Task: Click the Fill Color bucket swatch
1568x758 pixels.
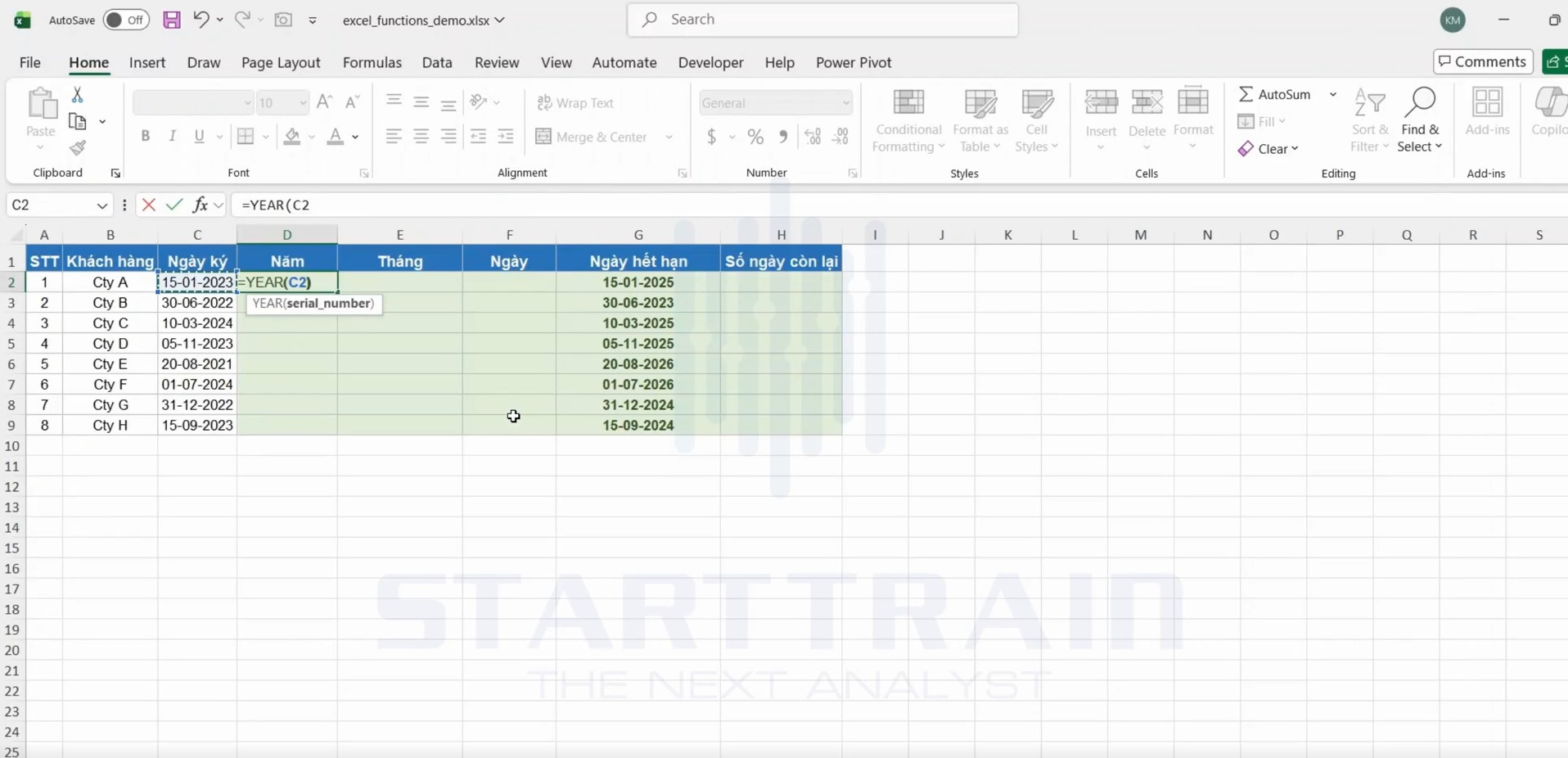Action: click(x=292, y=137)
